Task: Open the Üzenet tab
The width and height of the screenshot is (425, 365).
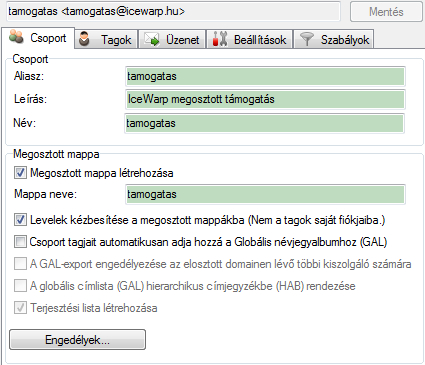Action: (x=172, y=40)
